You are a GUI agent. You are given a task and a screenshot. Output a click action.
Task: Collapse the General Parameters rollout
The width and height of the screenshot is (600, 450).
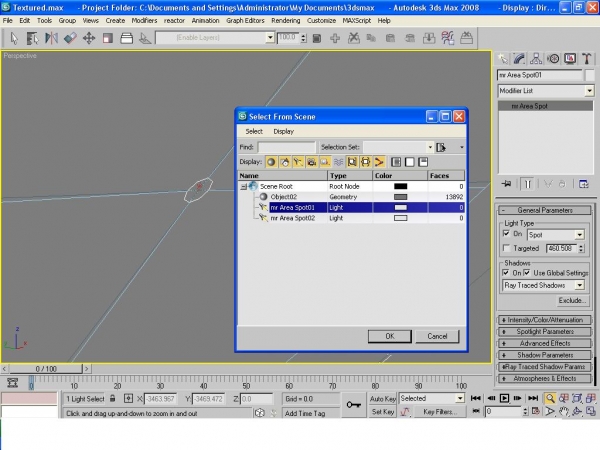(545, 210)
